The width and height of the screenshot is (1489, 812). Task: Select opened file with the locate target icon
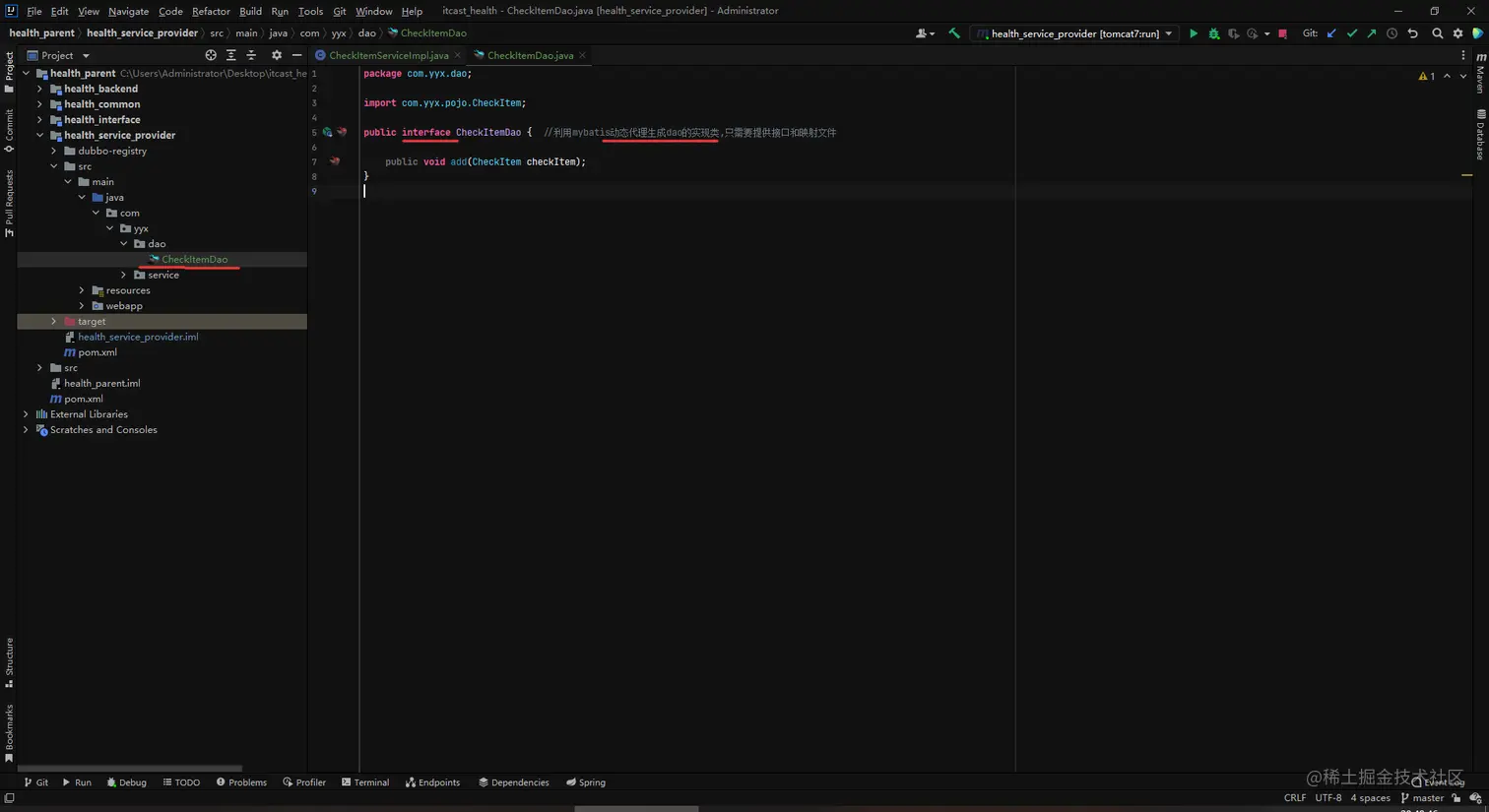(211, 55)
